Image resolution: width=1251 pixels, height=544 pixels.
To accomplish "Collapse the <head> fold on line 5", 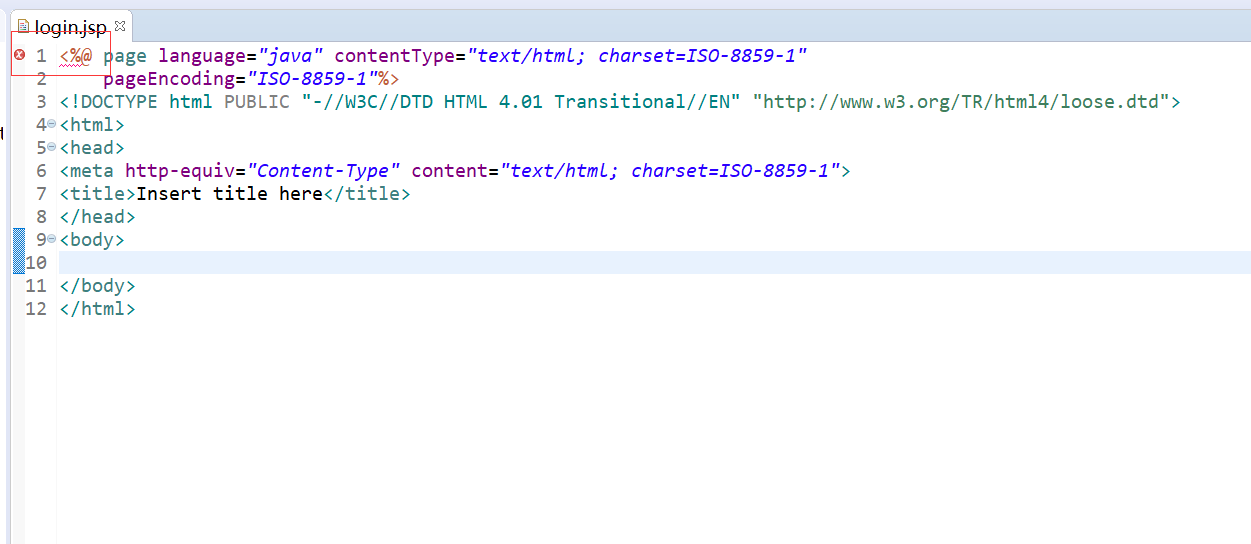I will point(52,148).
